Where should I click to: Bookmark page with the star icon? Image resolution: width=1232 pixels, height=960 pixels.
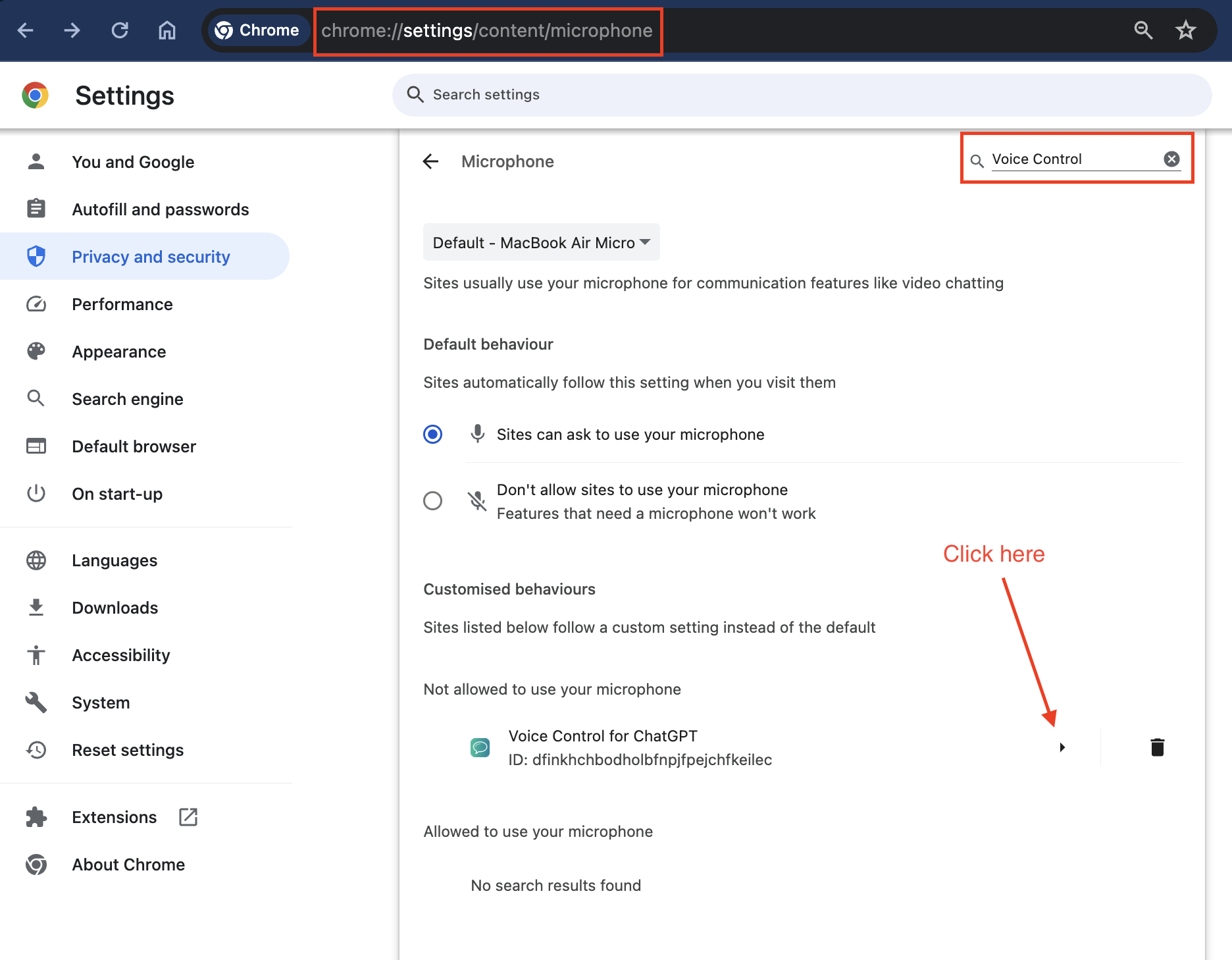pyautogui.click(x=1185, y=30)
